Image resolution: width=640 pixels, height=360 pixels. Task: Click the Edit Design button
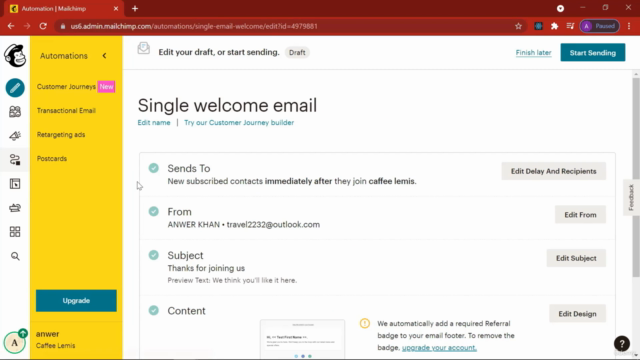577,314
